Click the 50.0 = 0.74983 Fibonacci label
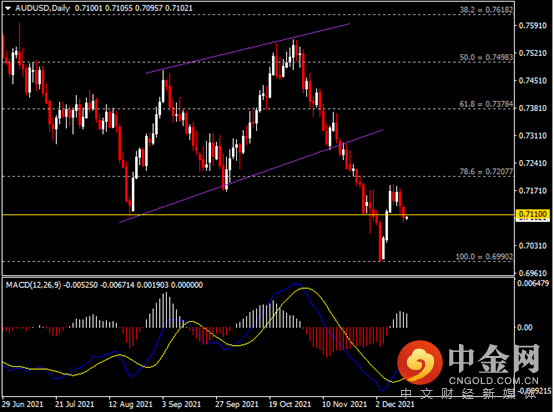Image resolution: width=554 pixels, height=412 pixels. click(486, 57)
